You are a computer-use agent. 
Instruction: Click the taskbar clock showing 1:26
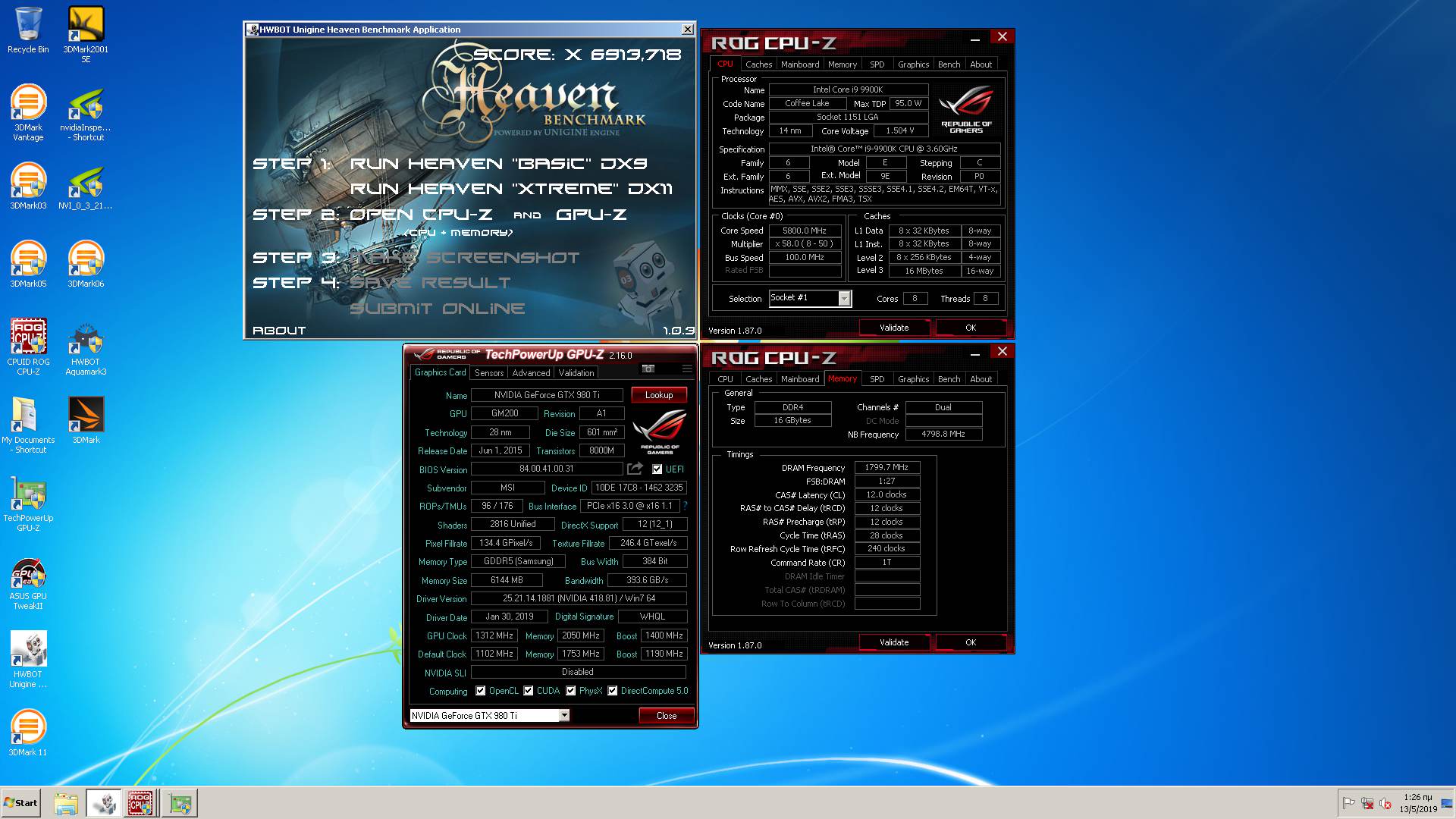pyautogui.click(x=1418, y=803)
